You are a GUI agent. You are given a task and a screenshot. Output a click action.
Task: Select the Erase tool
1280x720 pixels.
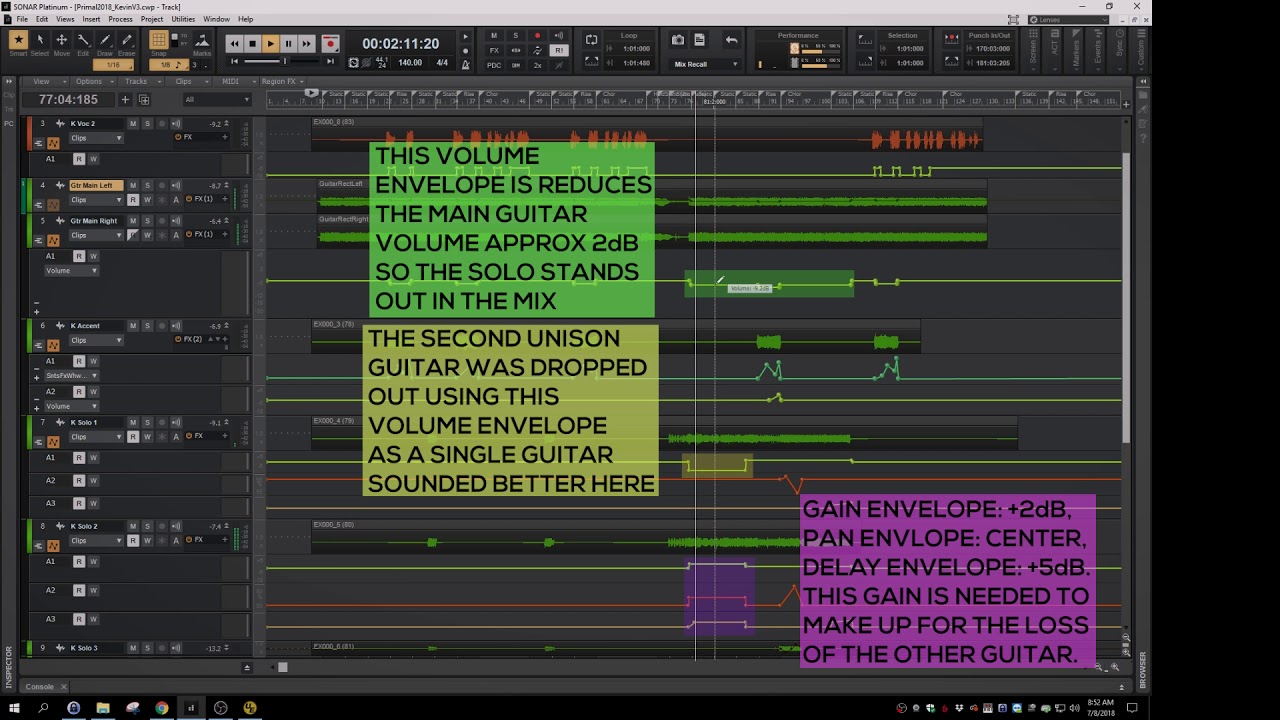pos(127,41)
